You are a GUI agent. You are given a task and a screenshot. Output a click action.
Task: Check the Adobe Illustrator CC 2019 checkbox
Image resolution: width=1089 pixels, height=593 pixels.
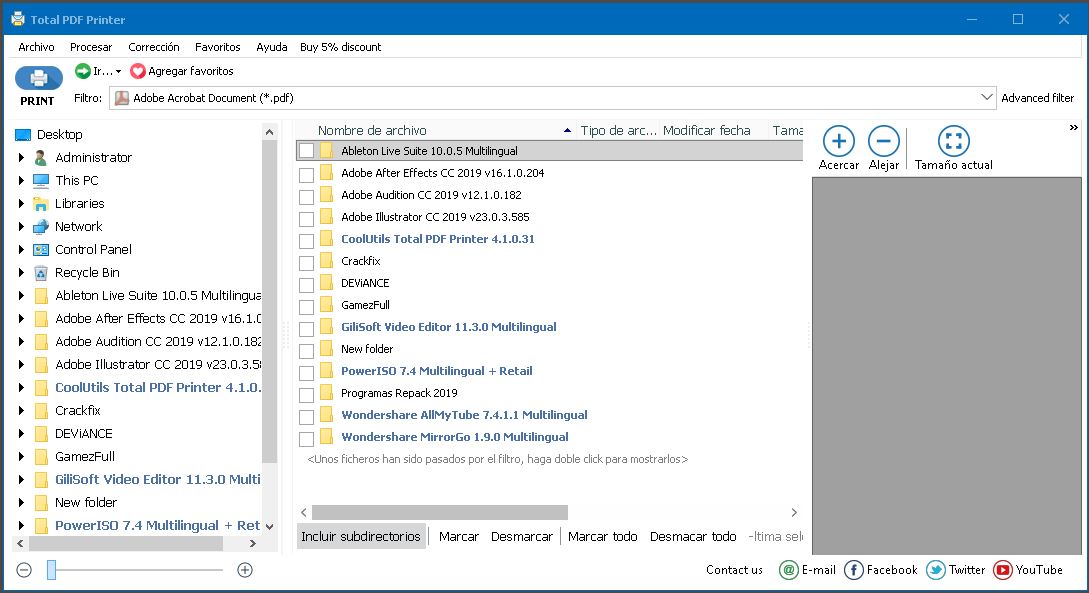click(306, 219)
